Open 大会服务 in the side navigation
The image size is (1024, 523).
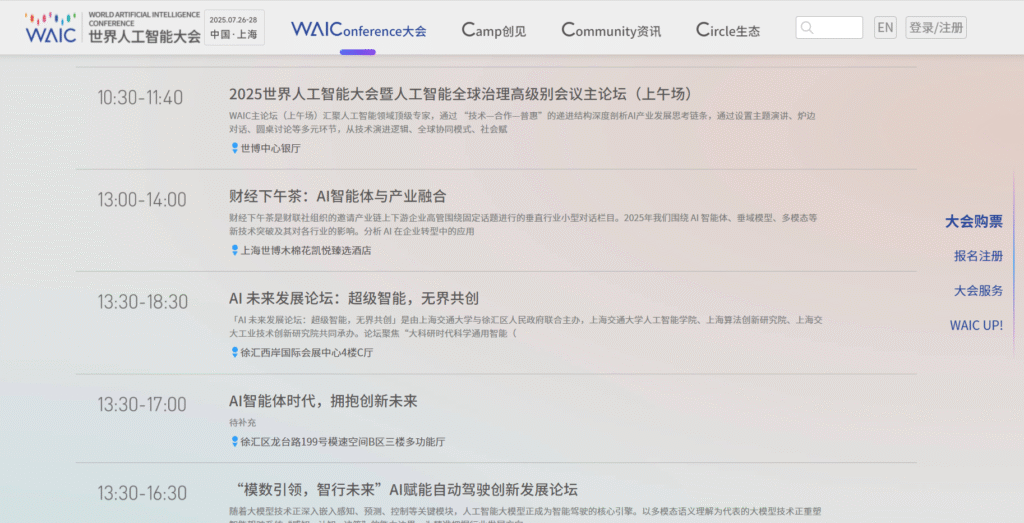[978, 291]
